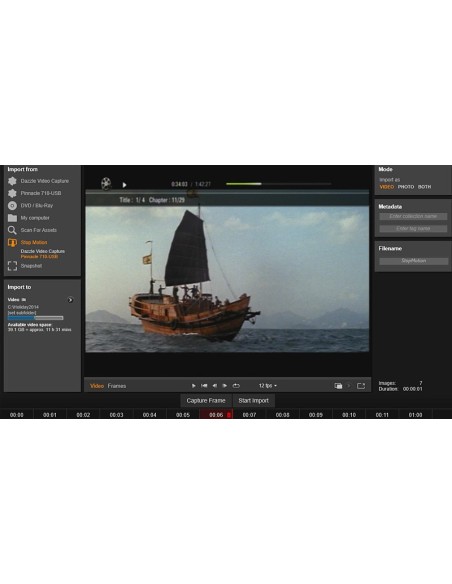Image resolution: width=452 pixels, height=584 pixels.
Task: Choose the Snapshot capture icon
Action: tap(12, 266)
